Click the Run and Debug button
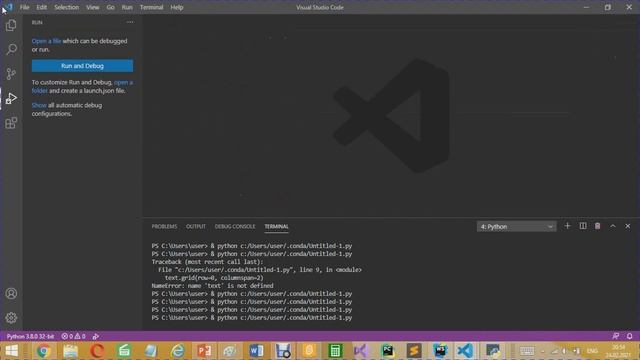 [x=82, y=66]
